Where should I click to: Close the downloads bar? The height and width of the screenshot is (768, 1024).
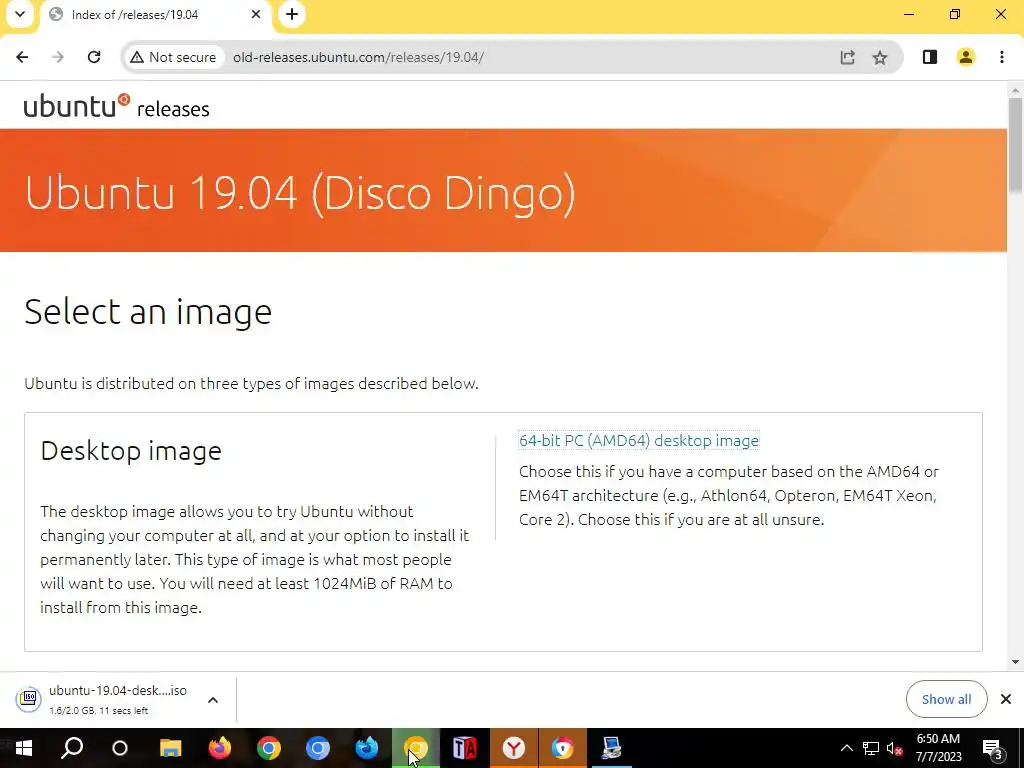click(x=1006, y=699)
